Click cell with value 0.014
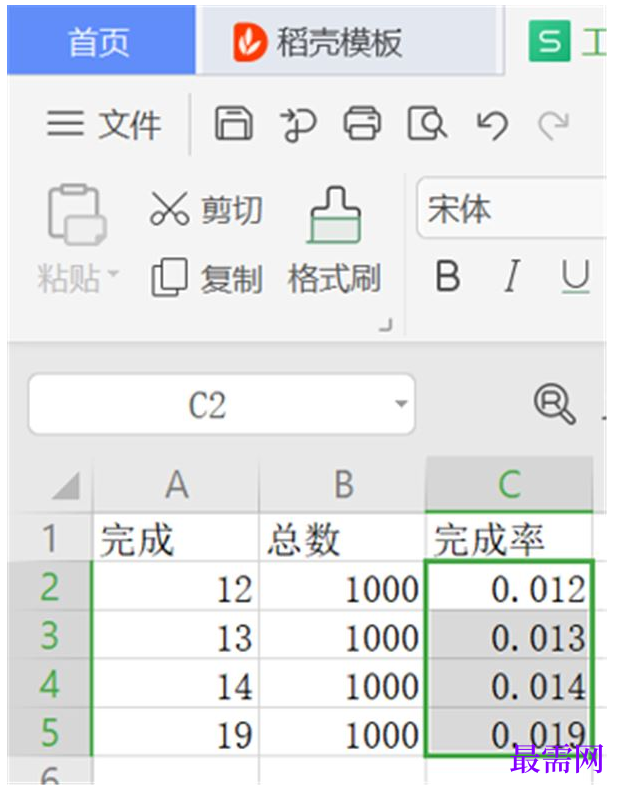This screenshot has width=622, height=790. pyautogui.click(x=509, y=683)
